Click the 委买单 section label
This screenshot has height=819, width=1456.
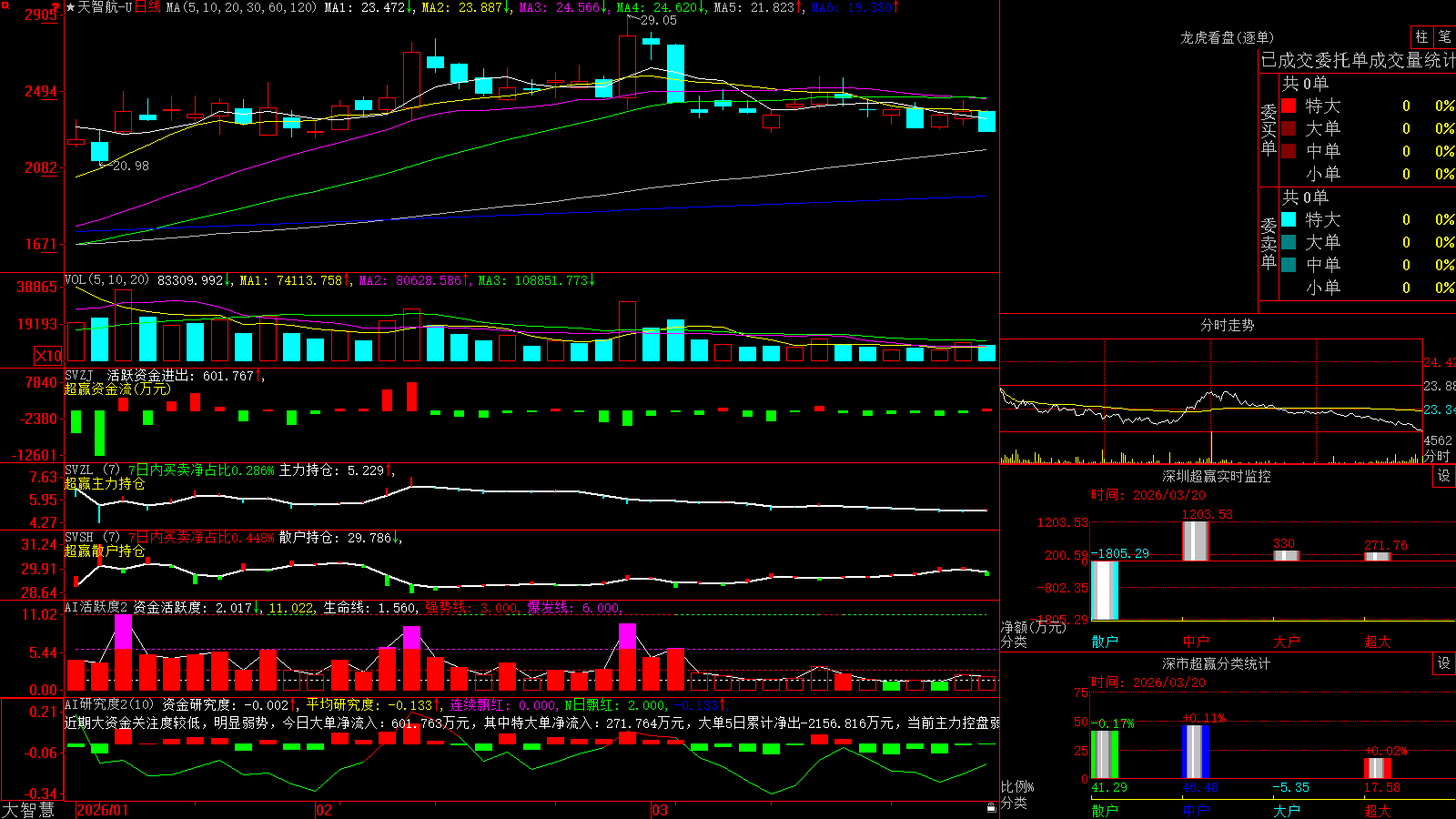[x=1269, y=130]
